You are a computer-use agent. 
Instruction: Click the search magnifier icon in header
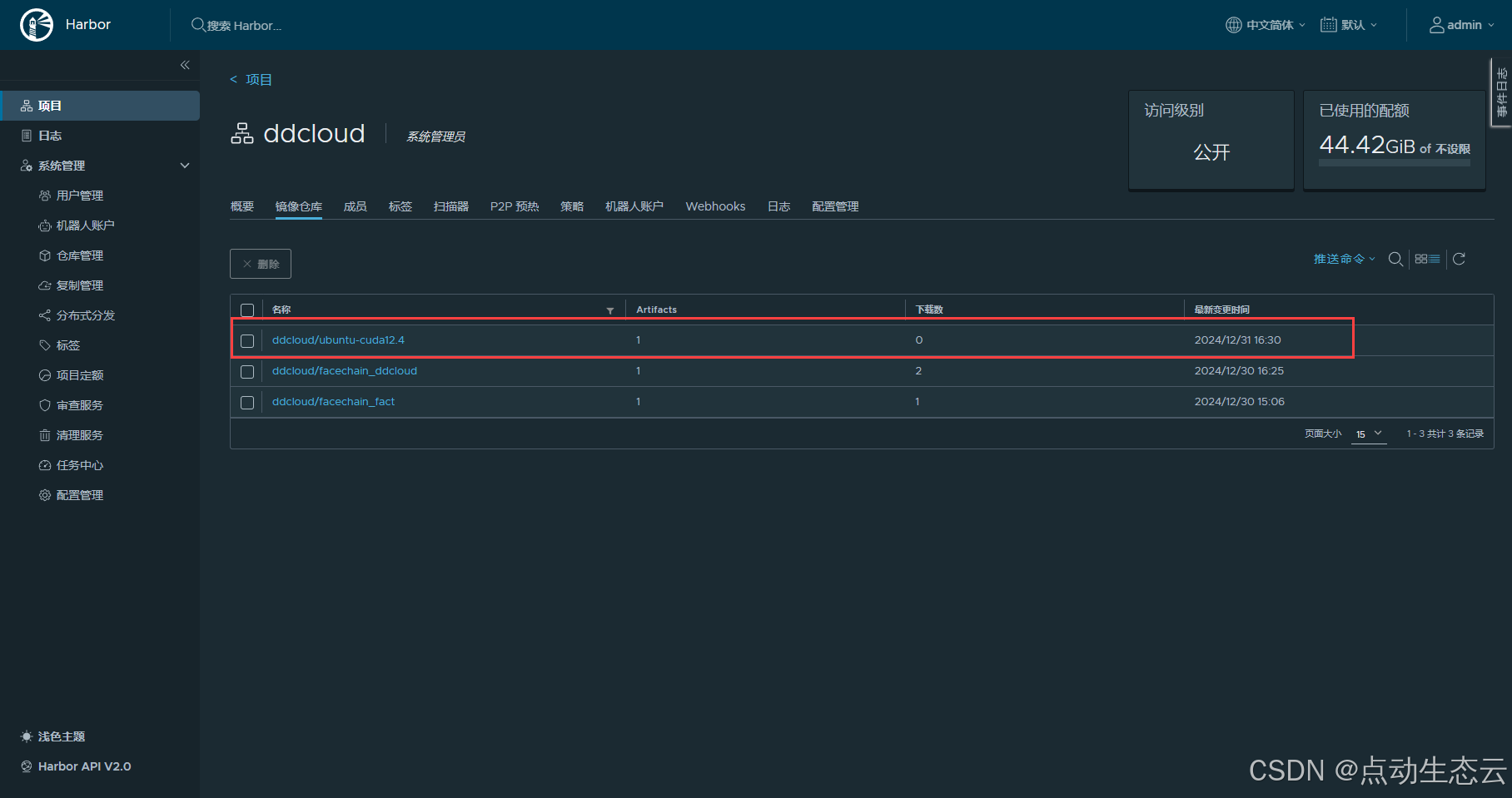click(x=198, y=25)
